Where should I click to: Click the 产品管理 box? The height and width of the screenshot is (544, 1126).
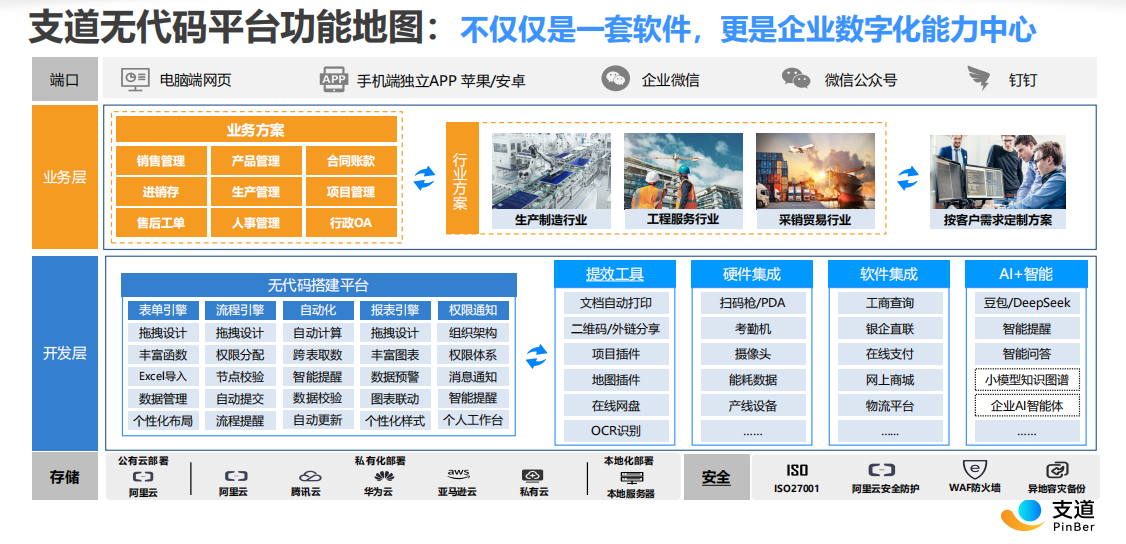[x=256, y=161]
